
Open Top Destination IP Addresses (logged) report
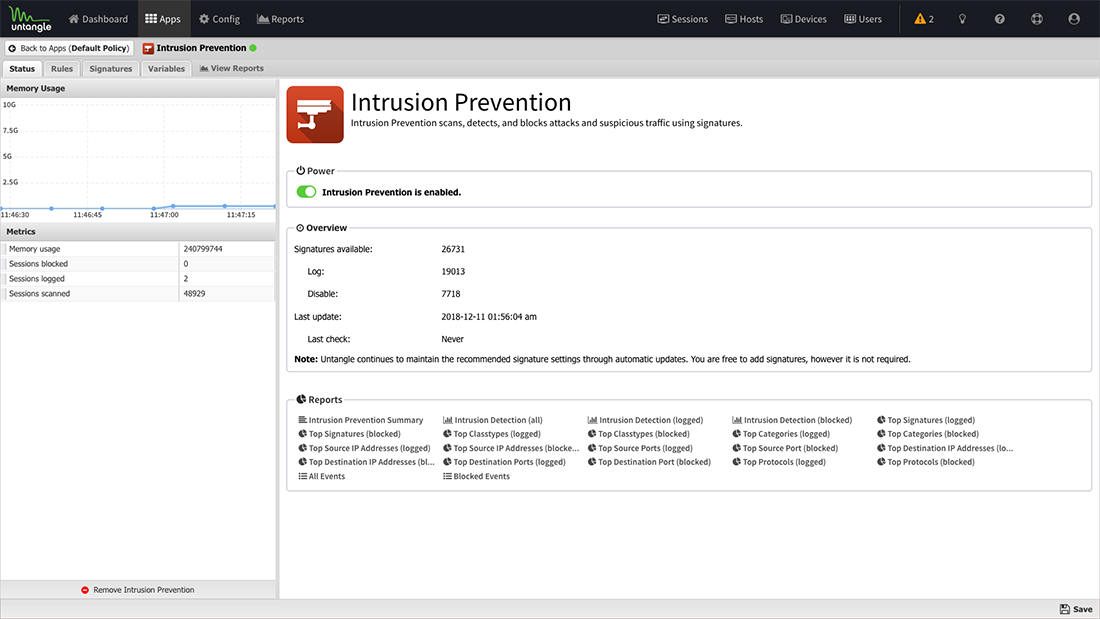click(x=945, y=448)
